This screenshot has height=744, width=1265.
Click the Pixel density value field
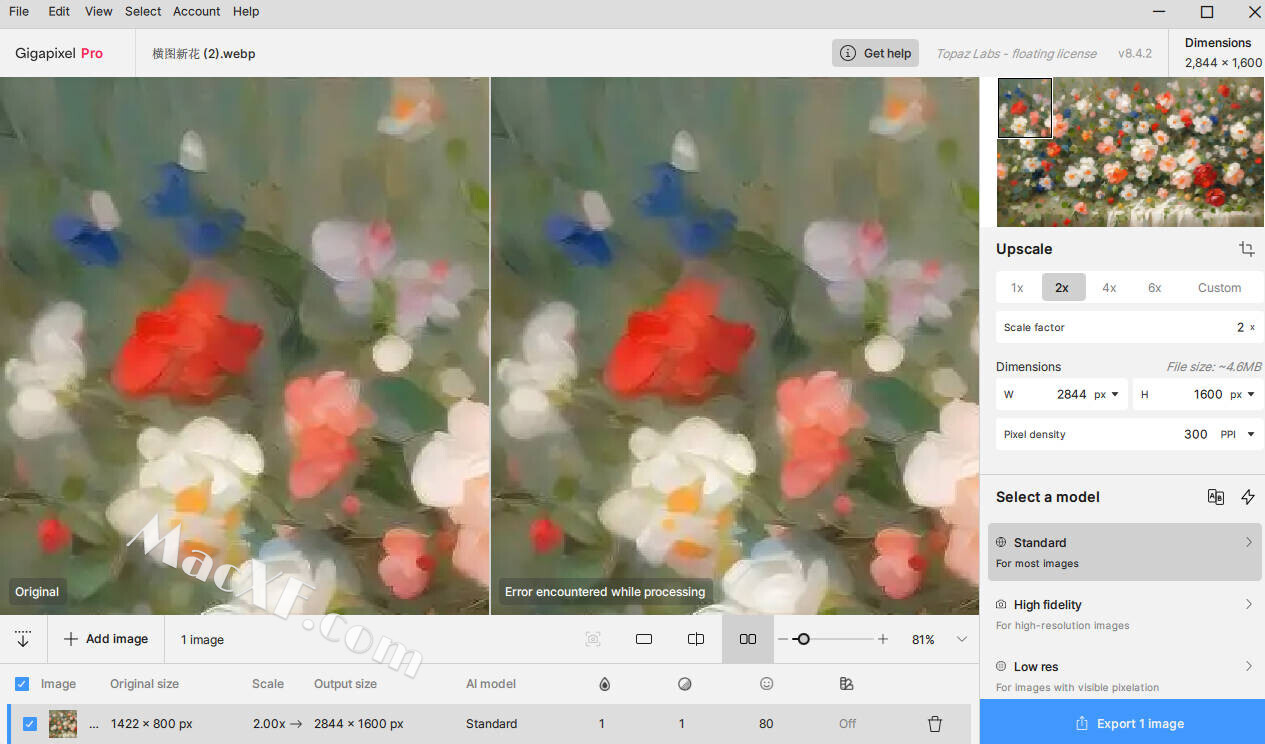(x=1196, y=435)
